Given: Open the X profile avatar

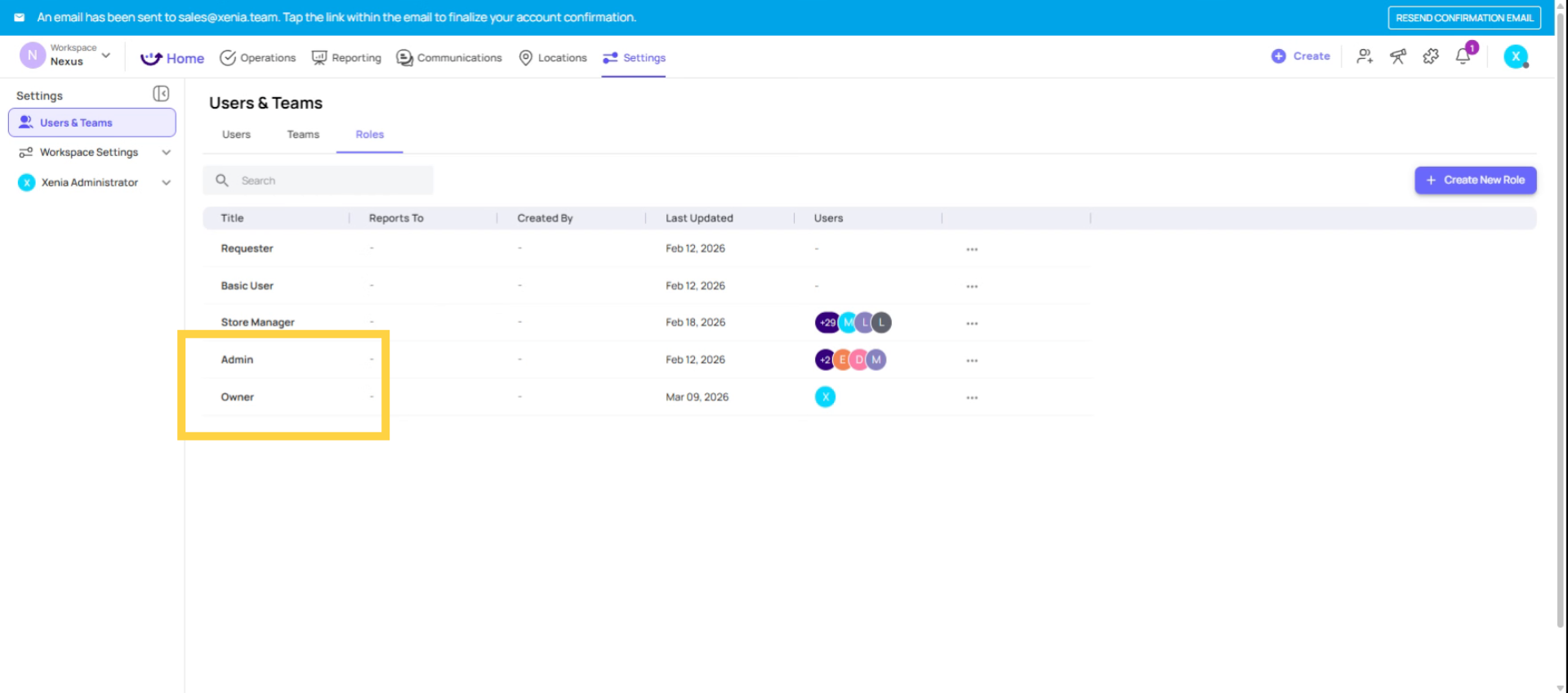Looking at the screenshot, I should coord(1516,56).
